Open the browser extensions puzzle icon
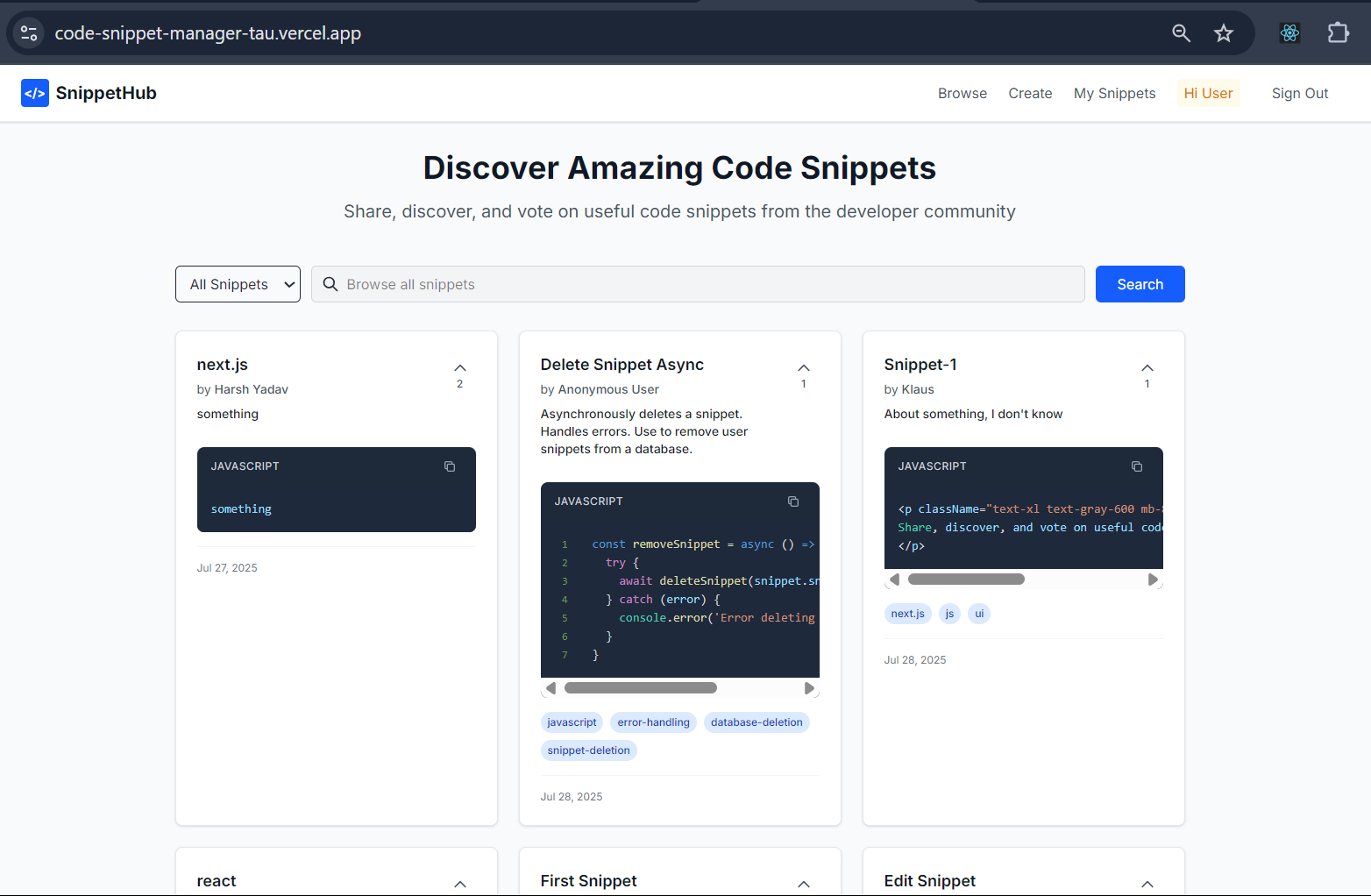This screenshot has width=1371, height=896. [1338, 33]
